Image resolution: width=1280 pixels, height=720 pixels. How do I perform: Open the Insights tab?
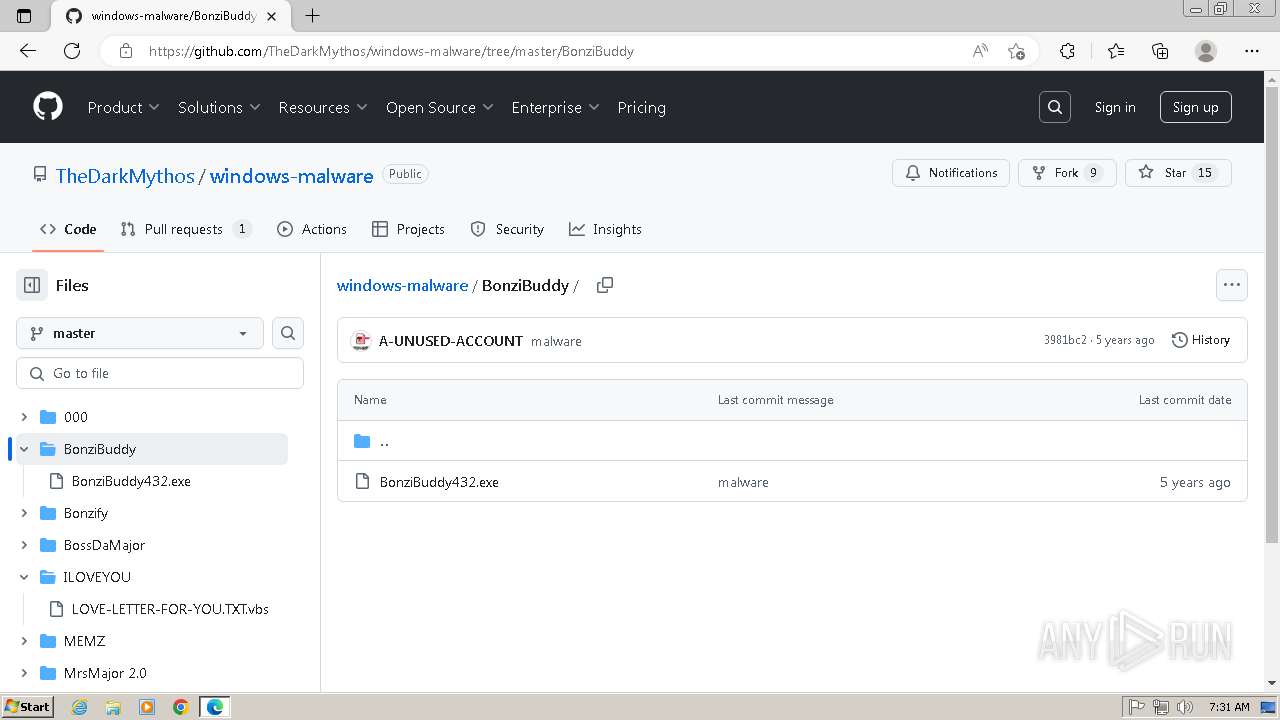coord(605,229)
